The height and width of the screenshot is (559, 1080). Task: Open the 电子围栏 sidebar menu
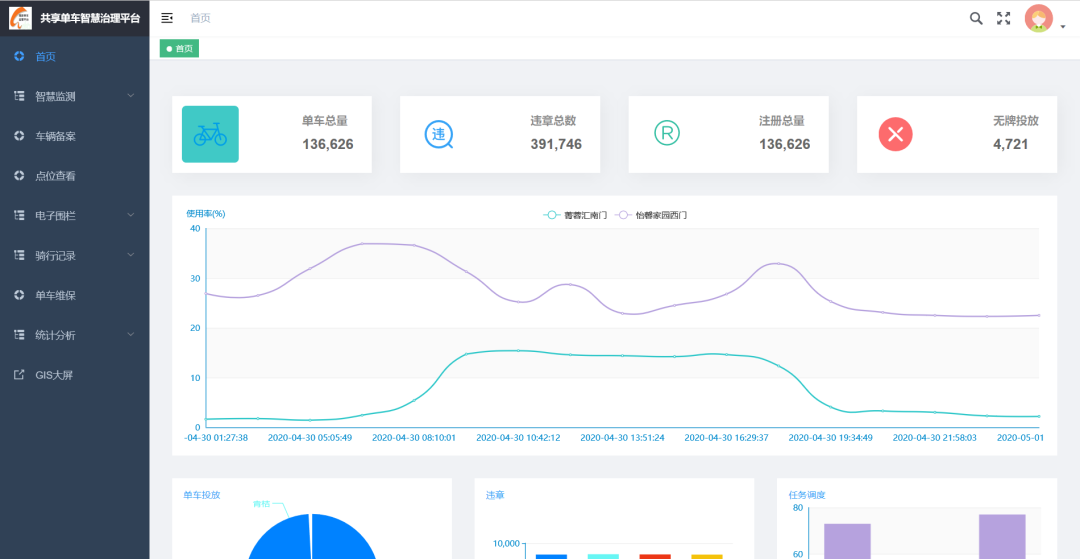click(74, 215)
